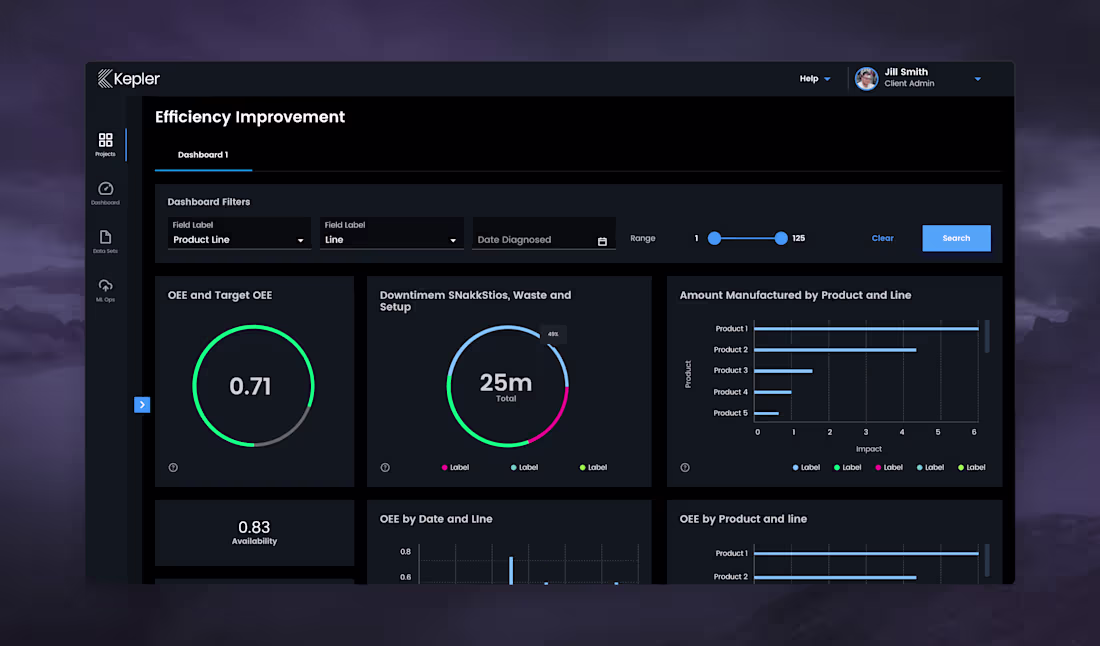Viewport: 1100px width, 646px height.
Task: Clear the dashboard filters
Action: (x=882, y=238)
